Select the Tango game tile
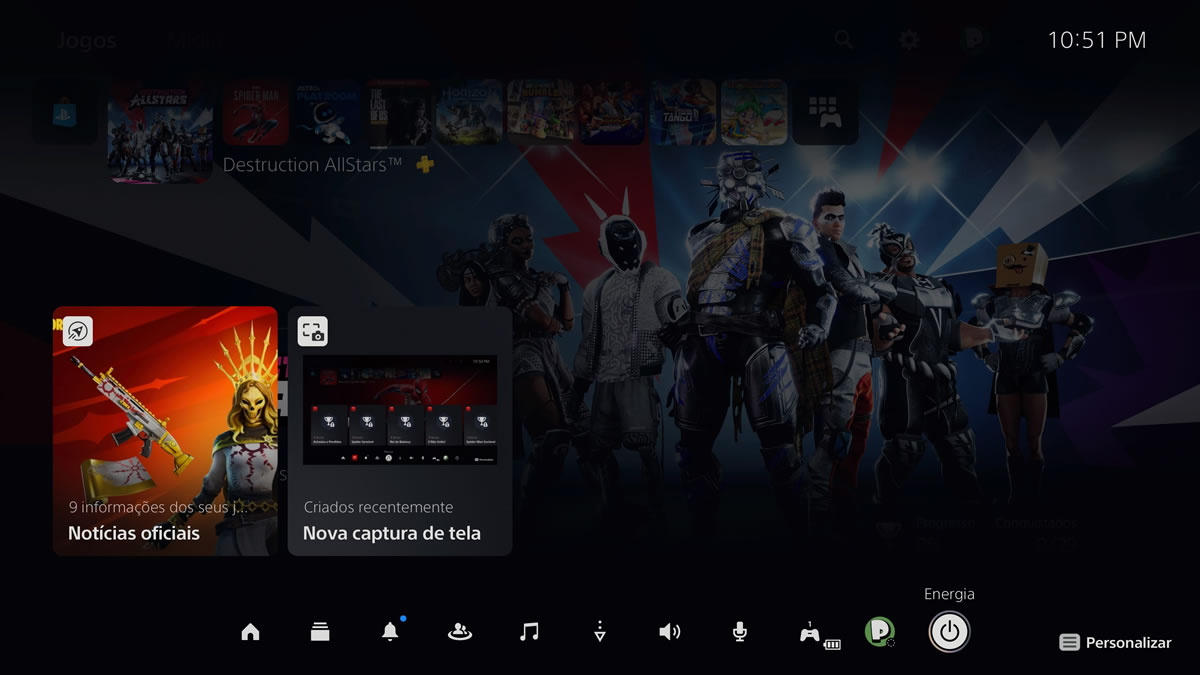Image resolution: width=1200 pixels, height=675 pixels. (x=683, y=112)
